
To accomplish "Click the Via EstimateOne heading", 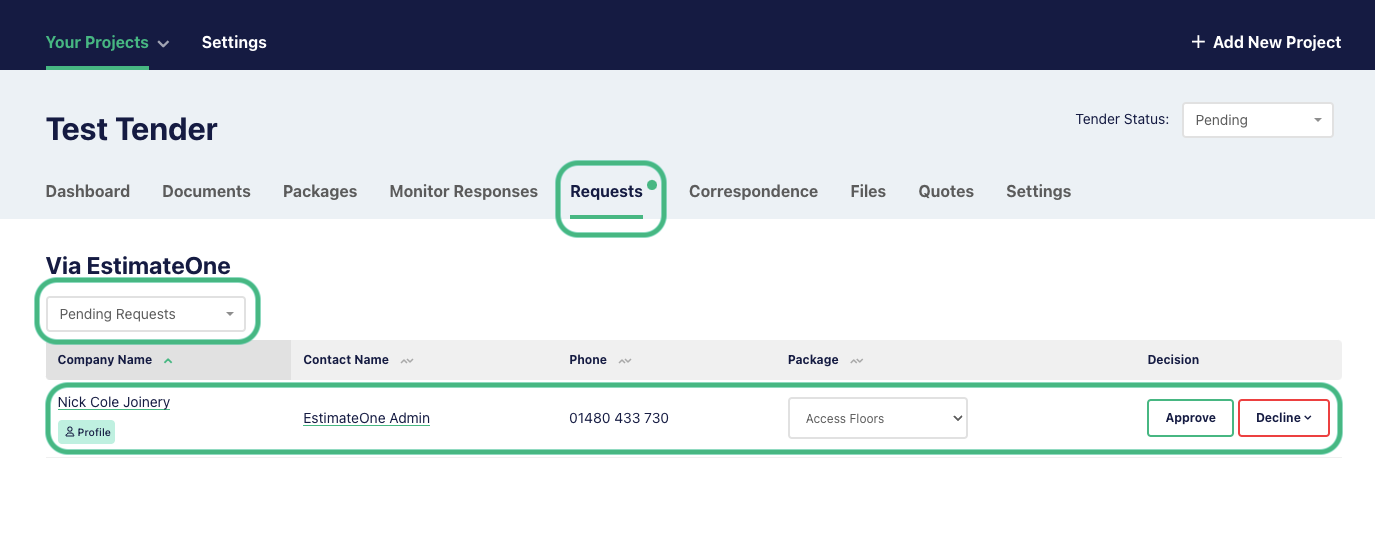I will [x=138, y=265].
